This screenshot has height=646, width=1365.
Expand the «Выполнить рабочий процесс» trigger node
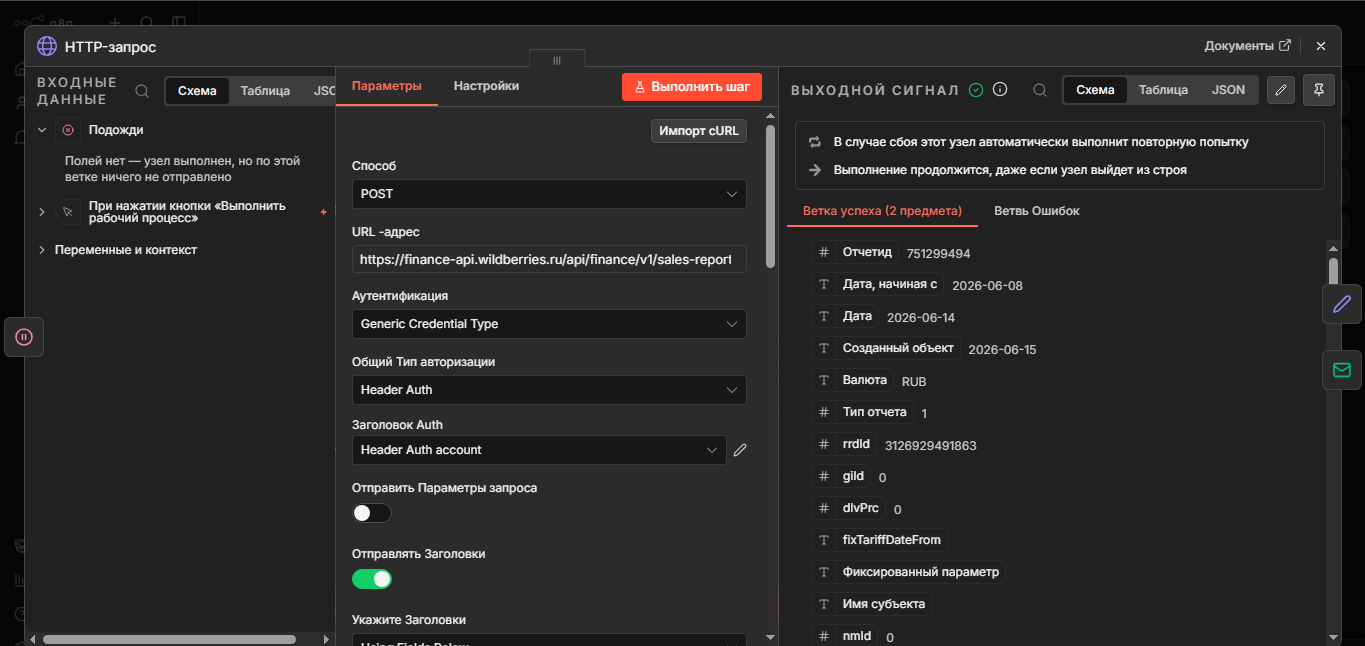pyautogui.click(x=42, y=212)
